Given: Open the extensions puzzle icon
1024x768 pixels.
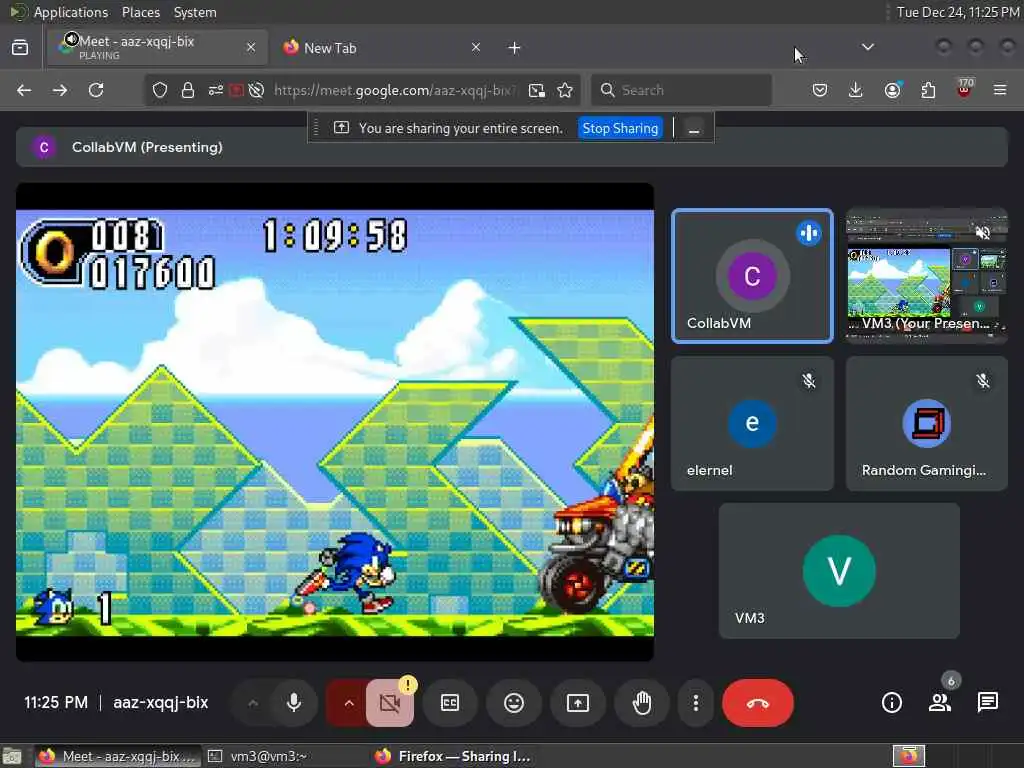Looking at the screenshot, I should (x=928, y=90).
